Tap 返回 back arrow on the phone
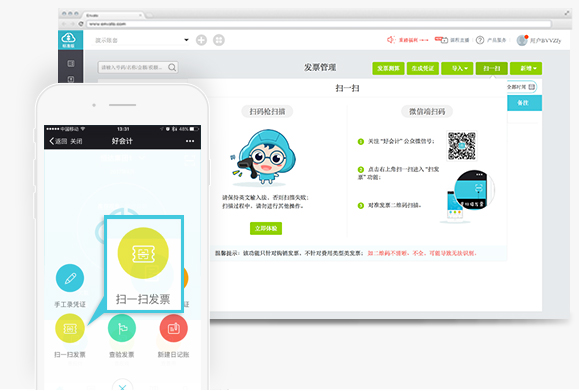 point(58,141)
